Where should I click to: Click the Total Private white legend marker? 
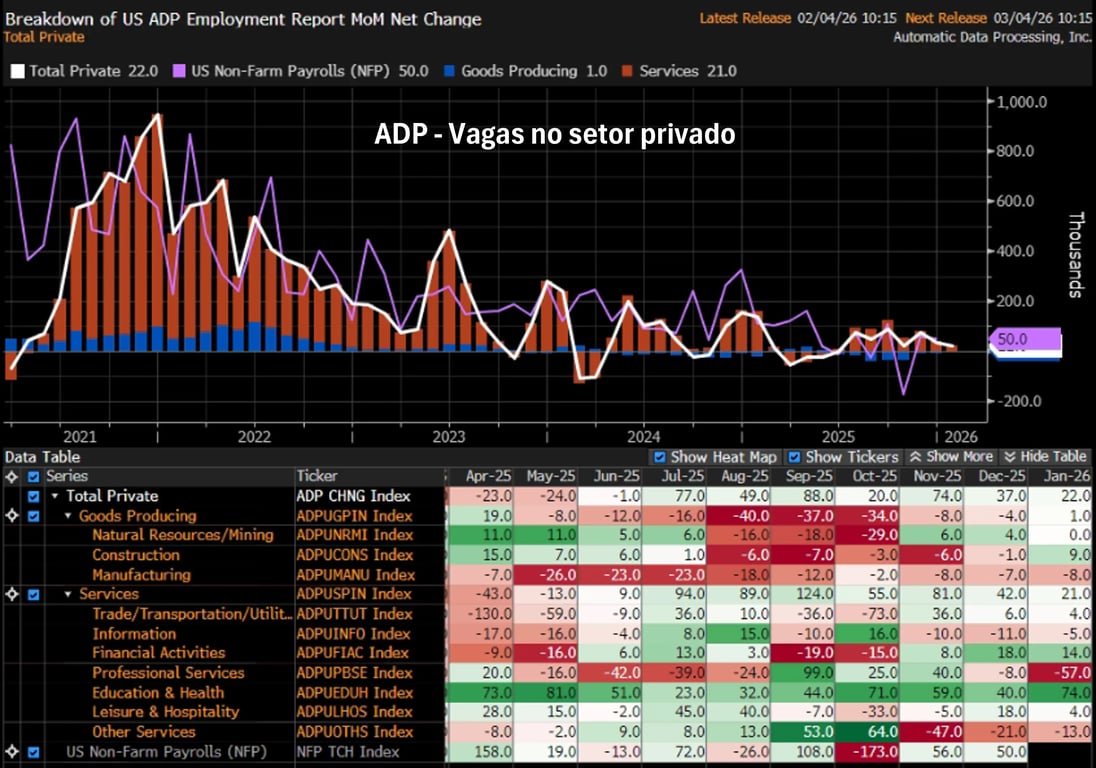[x=16, y=71]
